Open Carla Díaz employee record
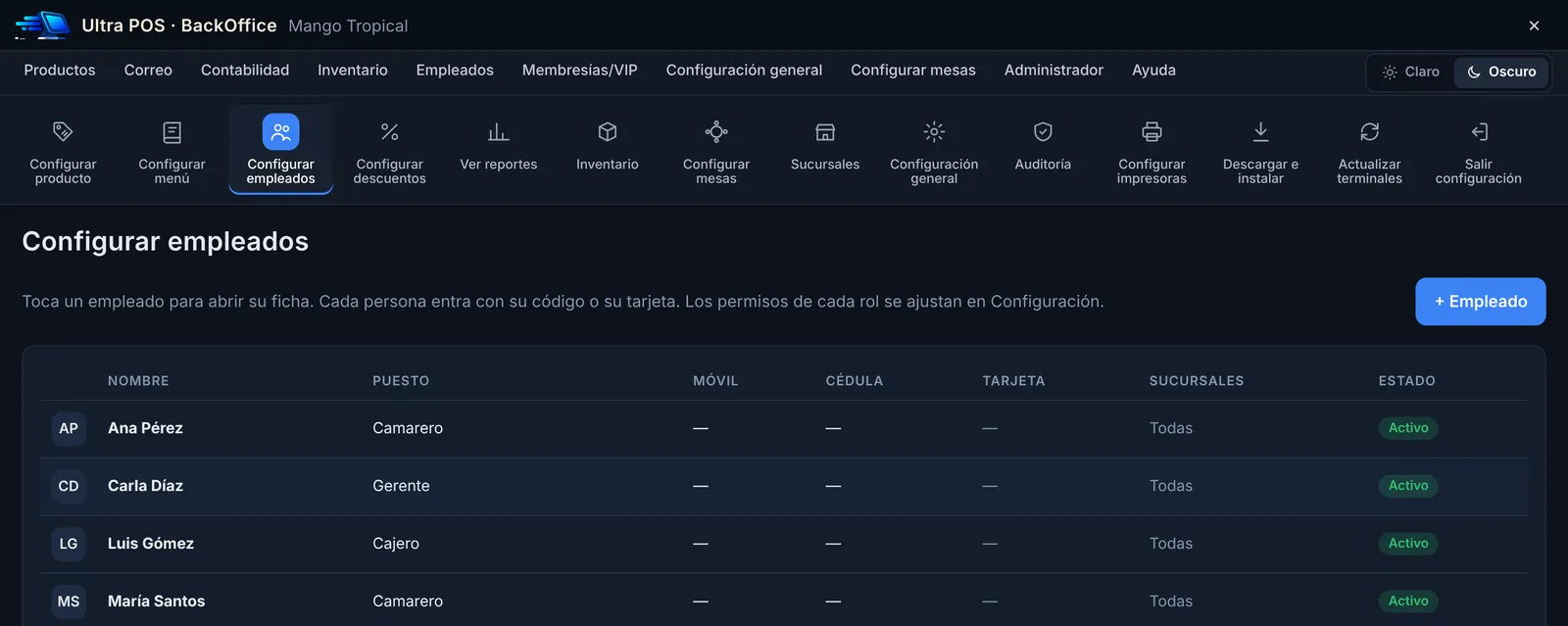This screenshot has height=626, width=1568. 784,486
